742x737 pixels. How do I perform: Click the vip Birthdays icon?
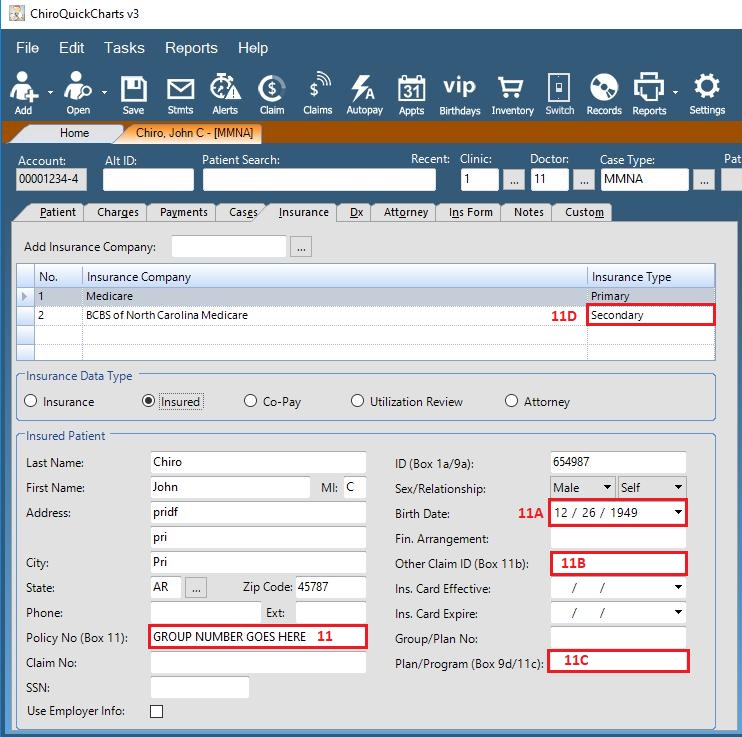pos(460,94)
